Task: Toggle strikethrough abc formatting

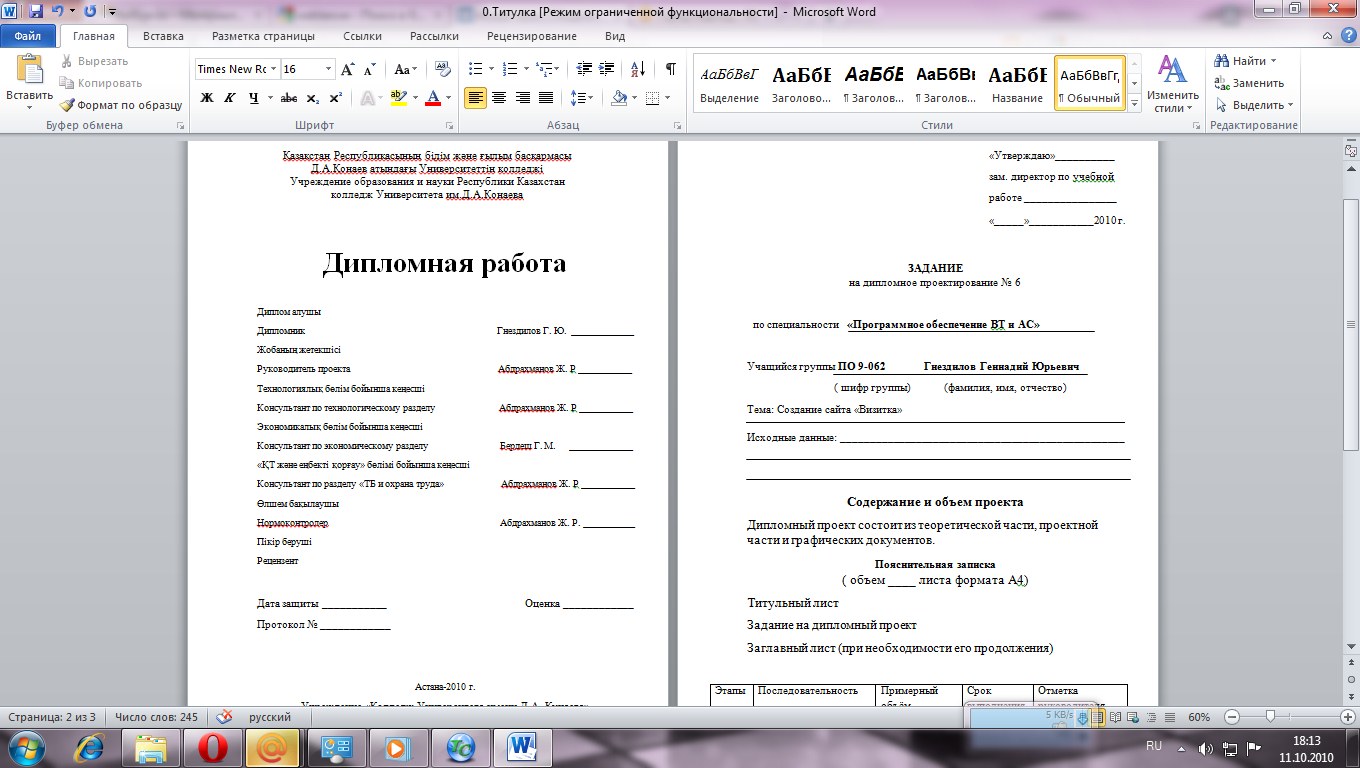Action: click(289, 98)
